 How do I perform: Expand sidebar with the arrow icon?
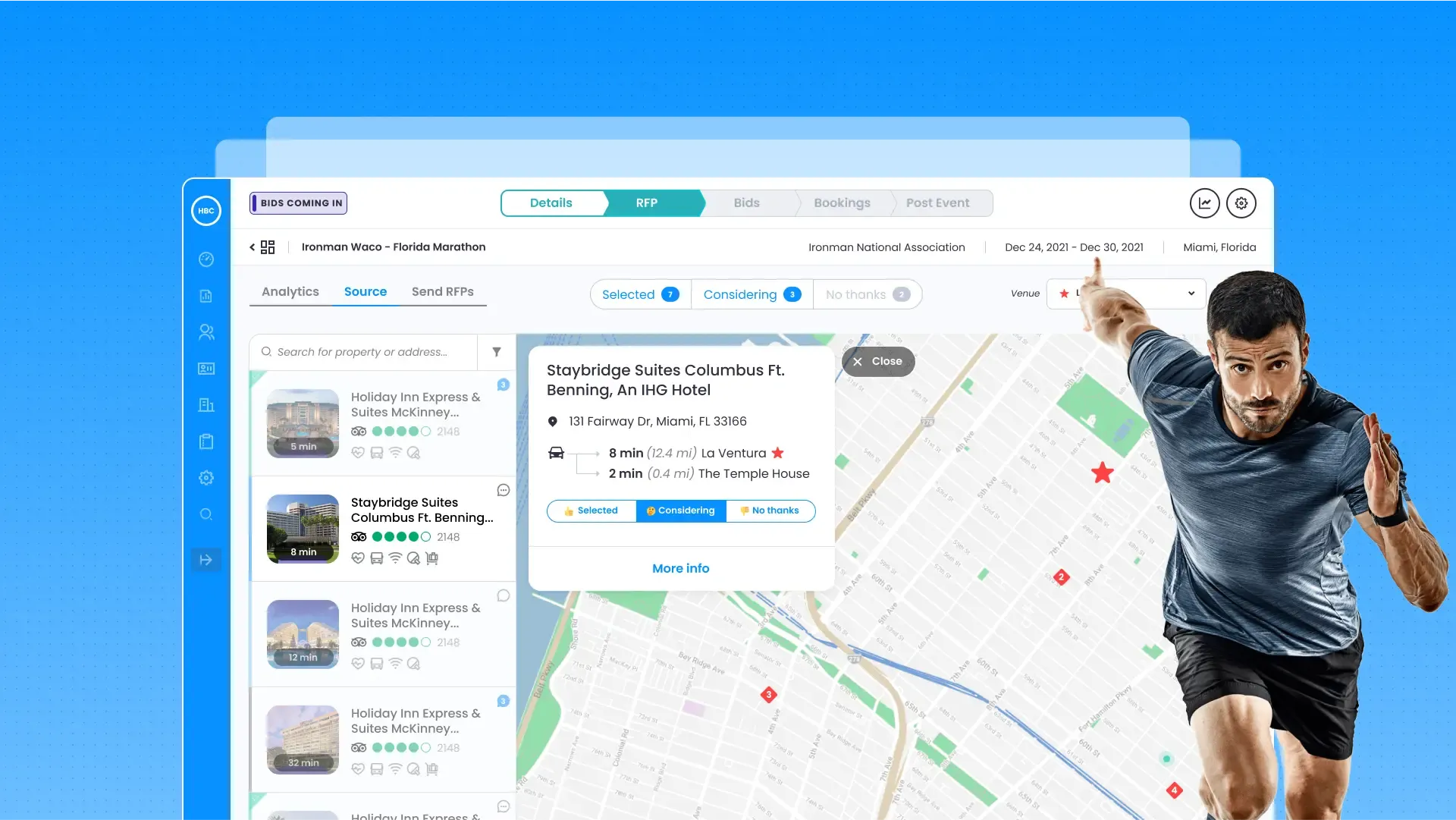(206, 560)
